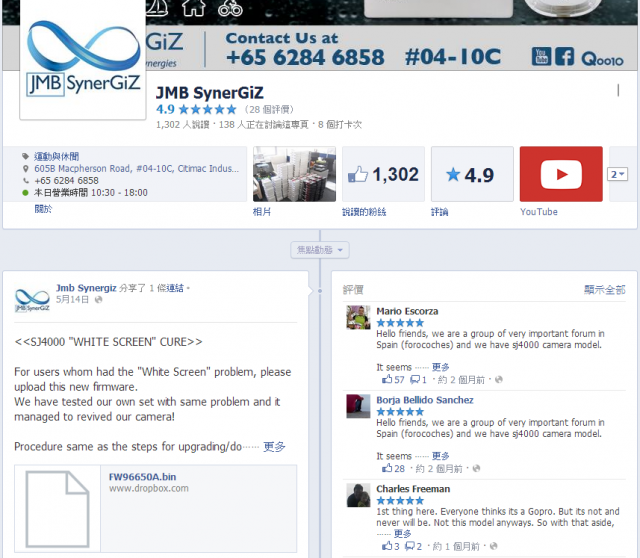The width and height of the screenshot is (640, 558).
Task: Click the comment icon on Mario Escorza's review
Action: pos(415,380)
